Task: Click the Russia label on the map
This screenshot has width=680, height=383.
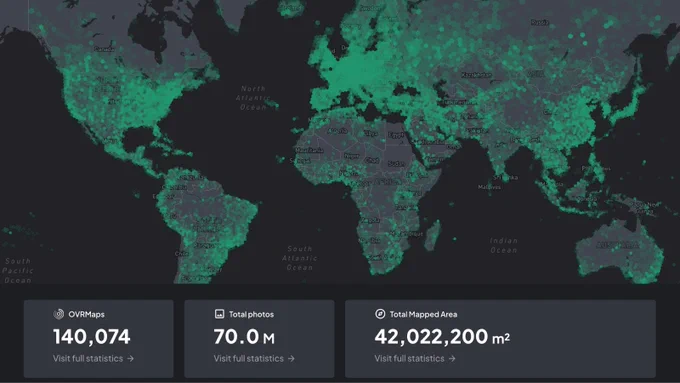Action: tap(539, 22)
